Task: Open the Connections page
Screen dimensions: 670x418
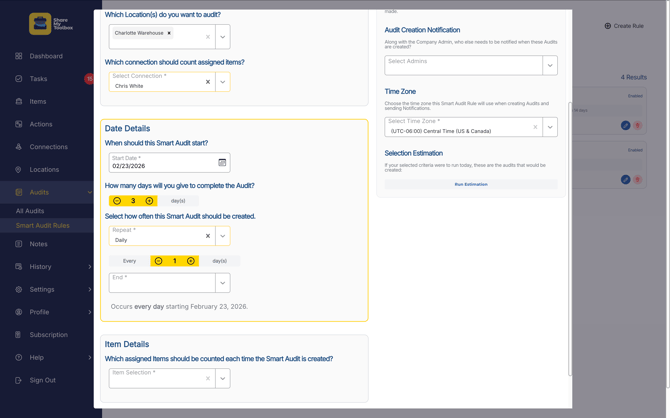Action: point(49,147)
